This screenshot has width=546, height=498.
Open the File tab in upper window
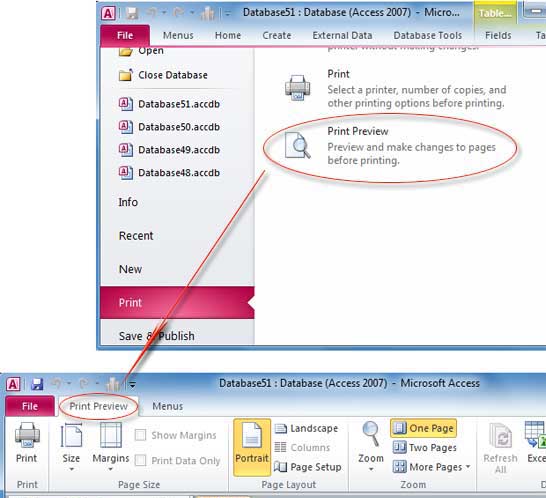[x=125, y=36]
